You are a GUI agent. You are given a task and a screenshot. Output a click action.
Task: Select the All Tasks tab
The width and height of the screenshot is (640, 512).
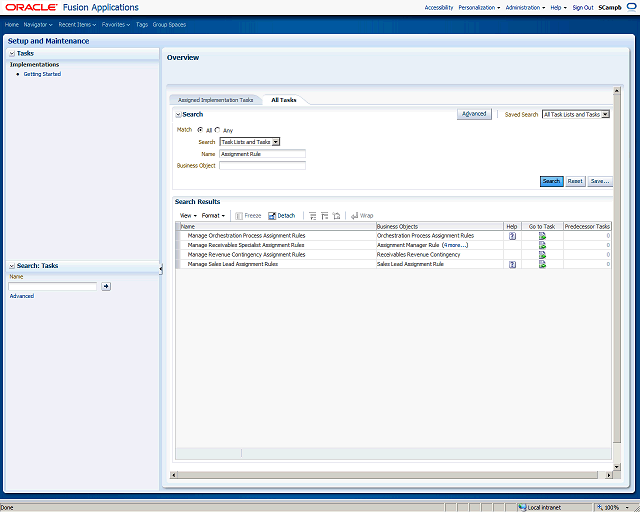(x=284, y=100)
